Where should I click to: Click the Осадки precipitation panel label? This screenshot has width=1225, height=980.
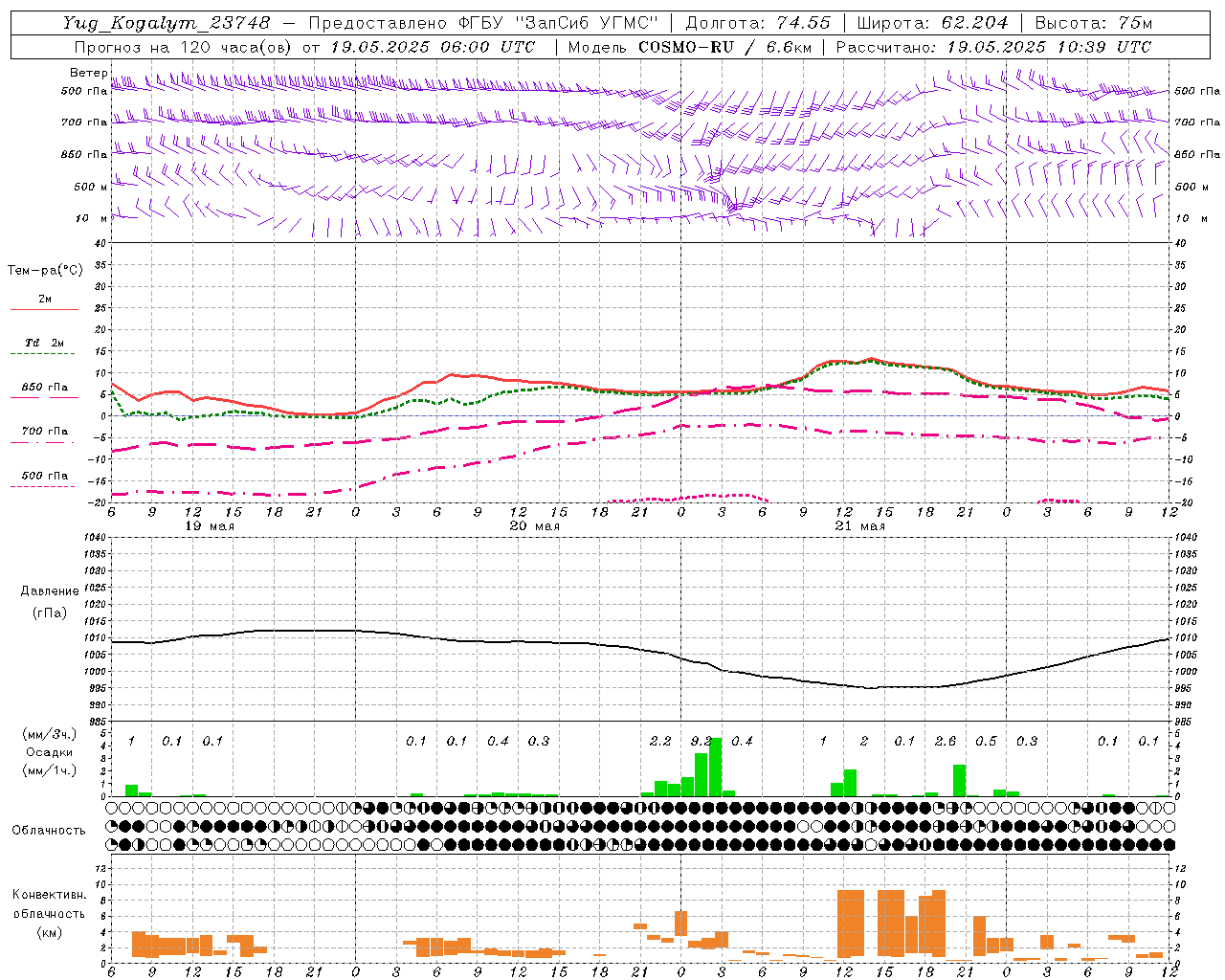[50, 752]
